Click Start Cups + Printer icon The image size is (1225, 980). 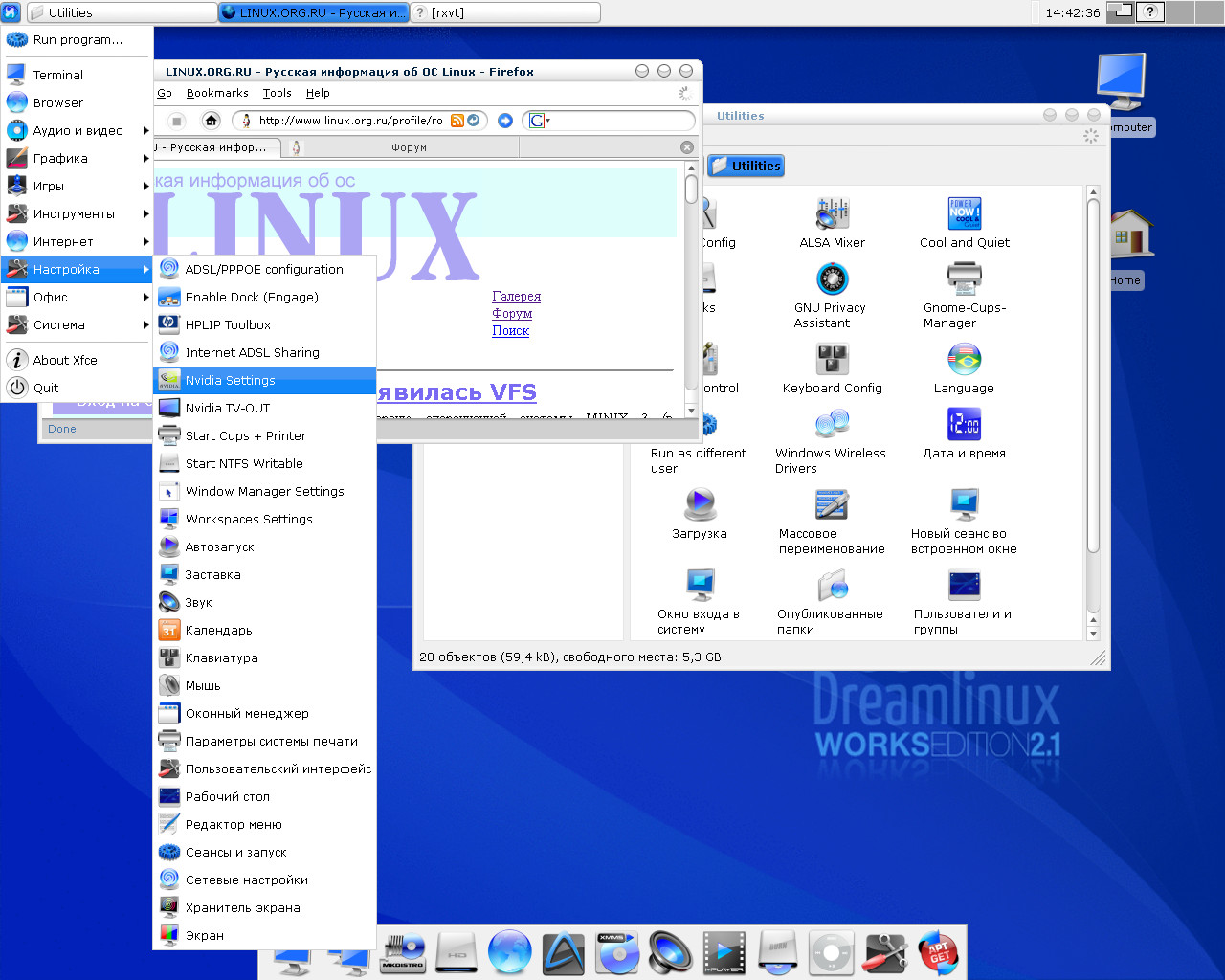169,435
